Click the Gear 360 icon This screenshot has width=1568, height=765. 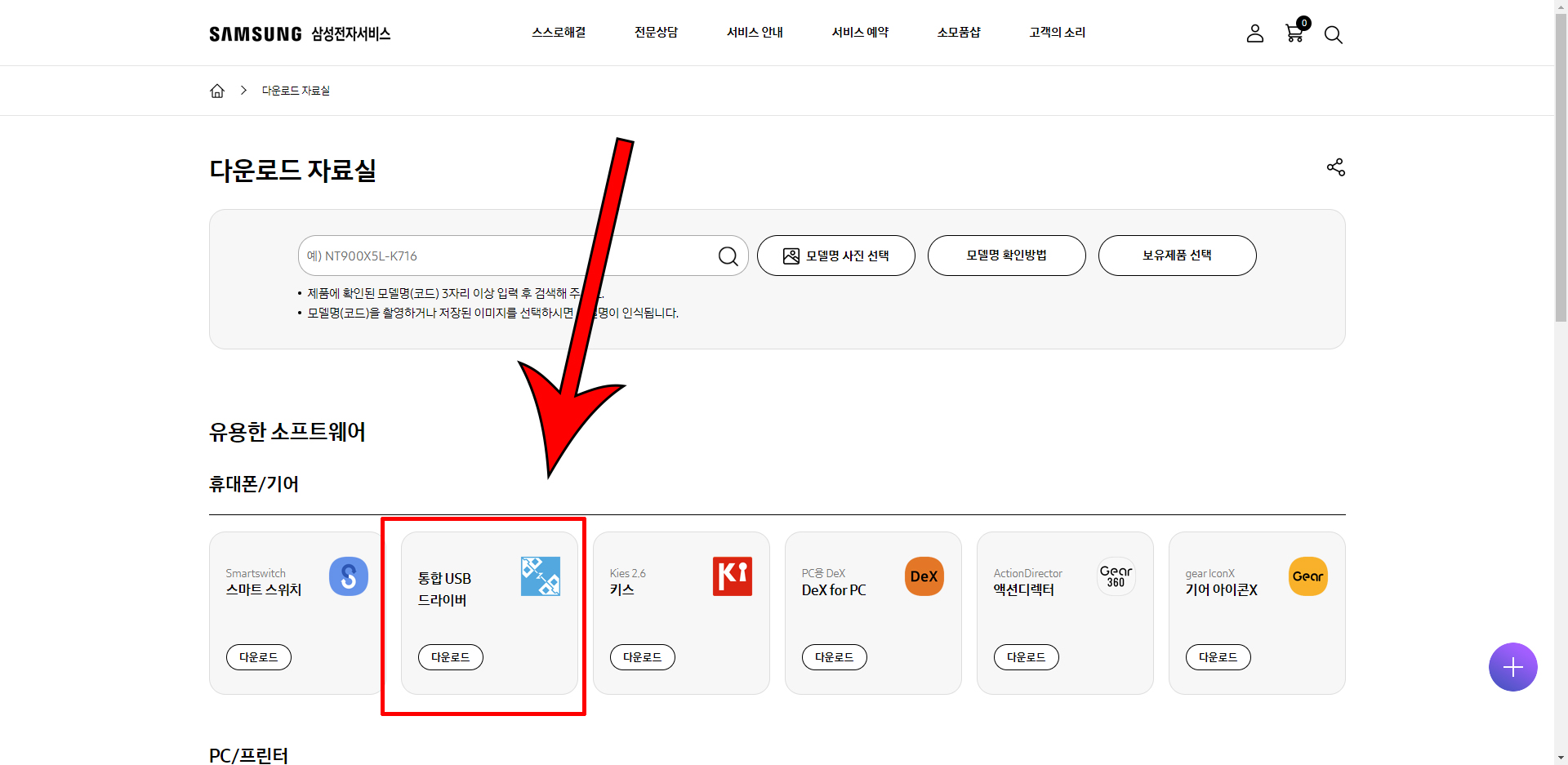(1116, 576)
